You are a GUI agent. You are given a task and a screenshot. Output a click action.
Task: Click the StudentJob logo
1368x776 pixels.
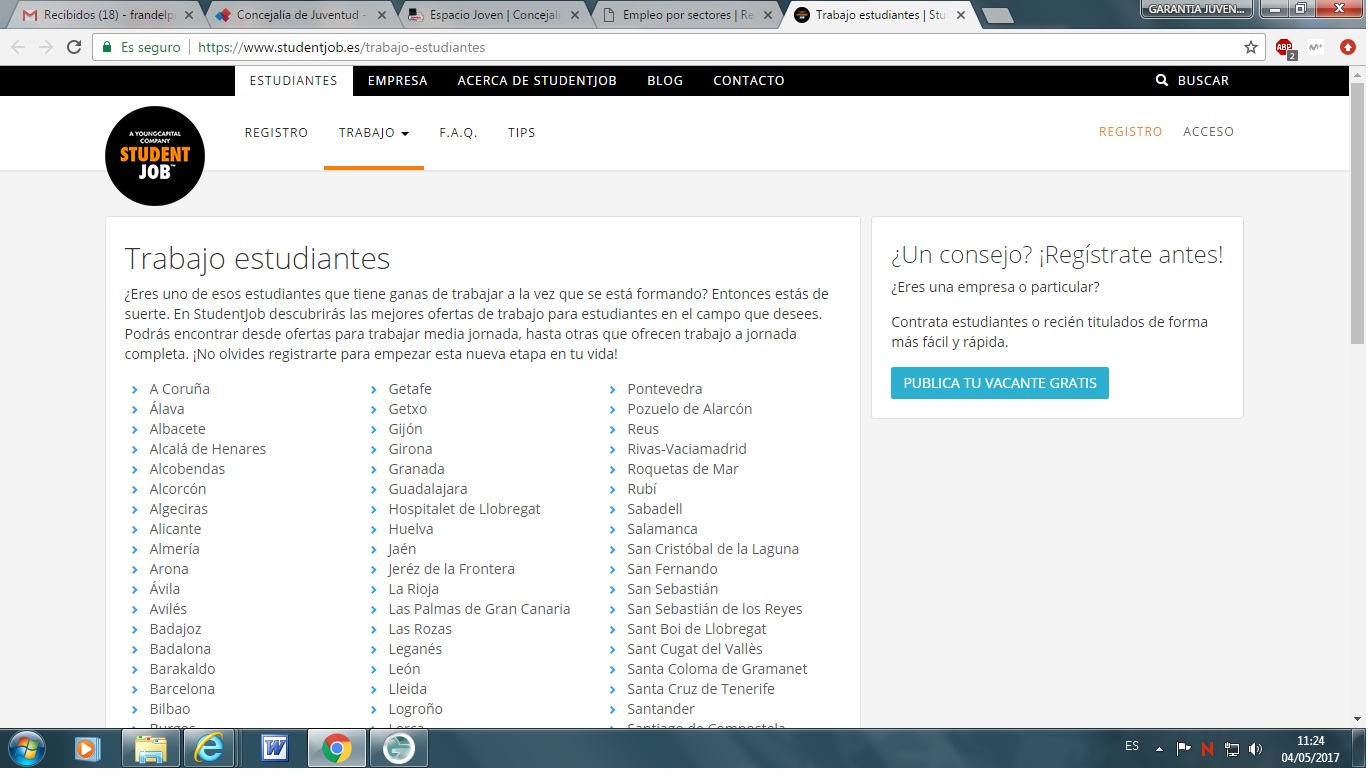click(155, 156)
